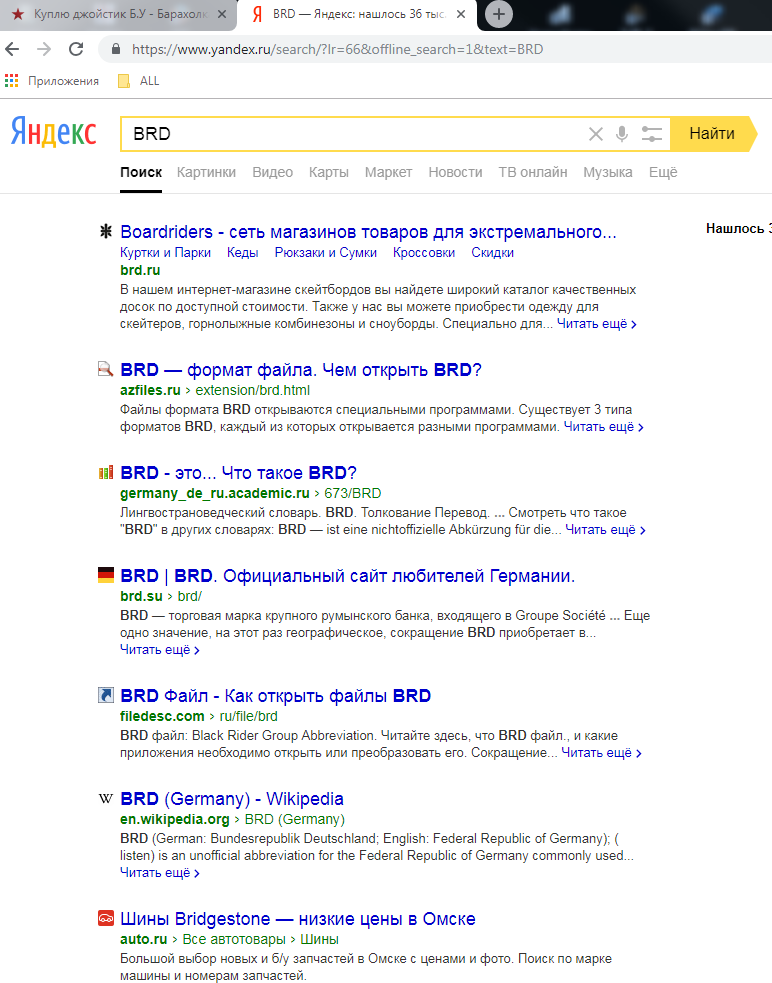
Task: Click azfiles.ru domain link
Action: pos(150,390)
